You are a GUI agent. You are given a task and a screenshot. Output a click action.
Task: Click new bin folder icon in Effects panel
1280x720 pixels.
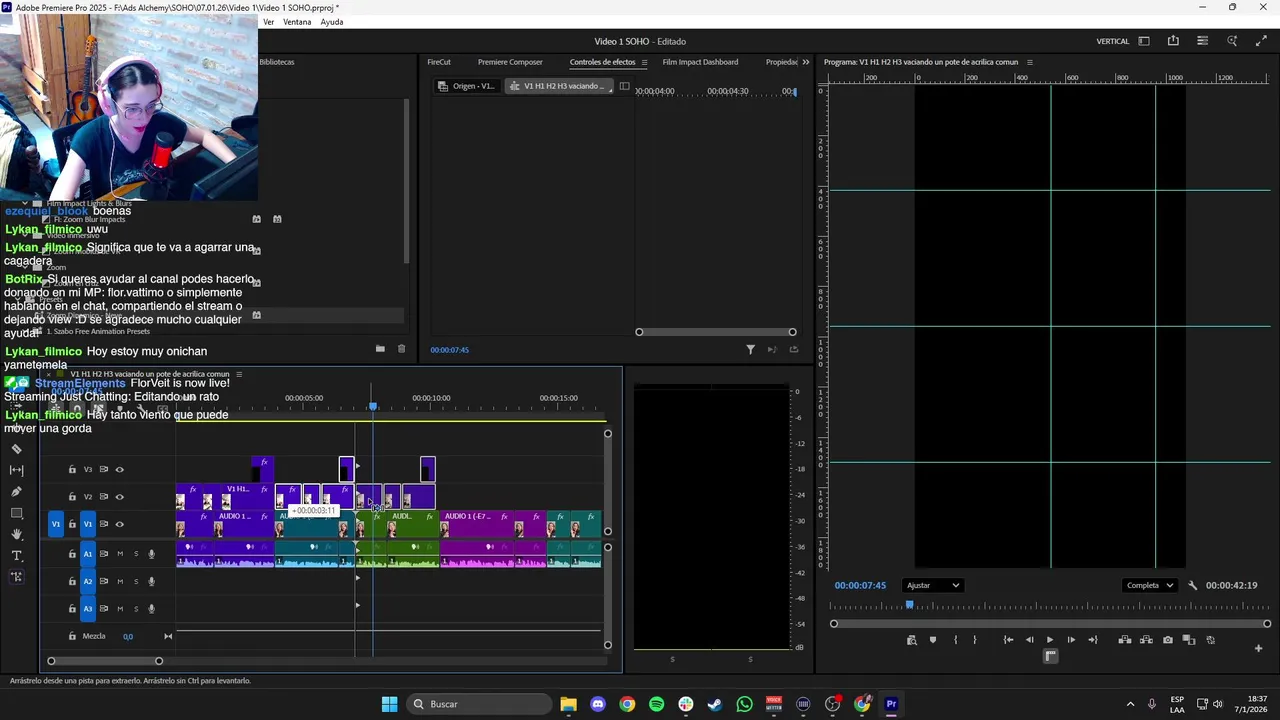[380, 349]
